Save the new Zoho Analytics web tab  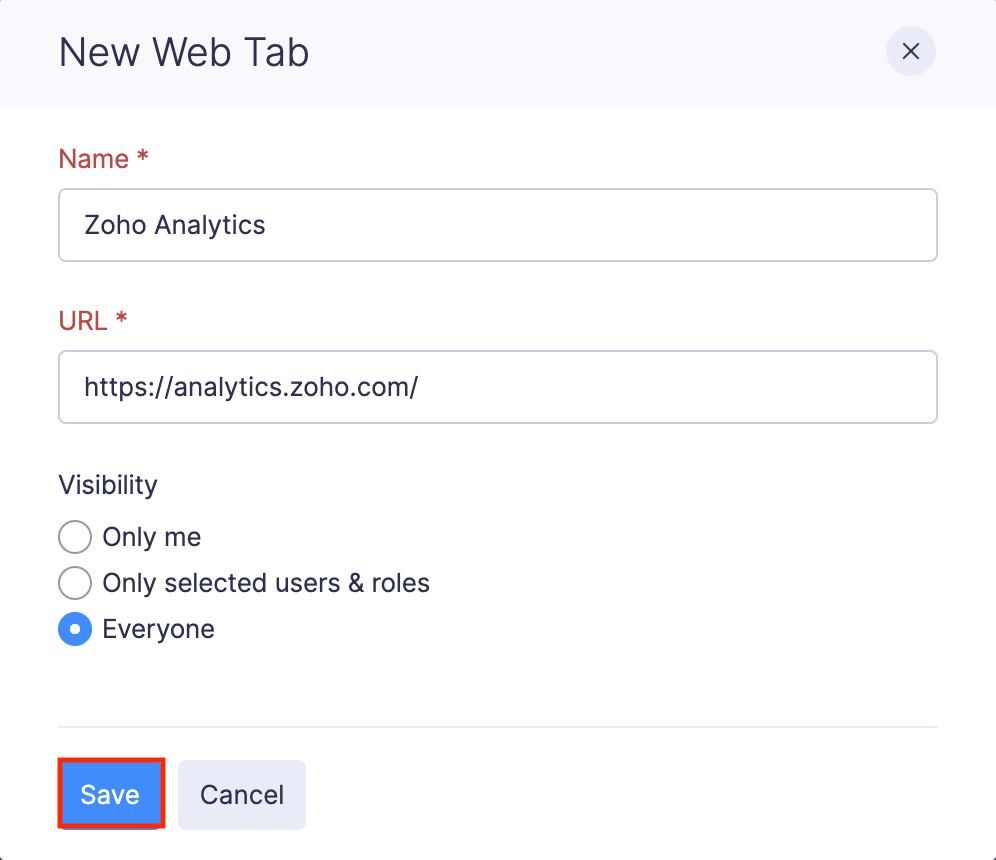(110, 794)
